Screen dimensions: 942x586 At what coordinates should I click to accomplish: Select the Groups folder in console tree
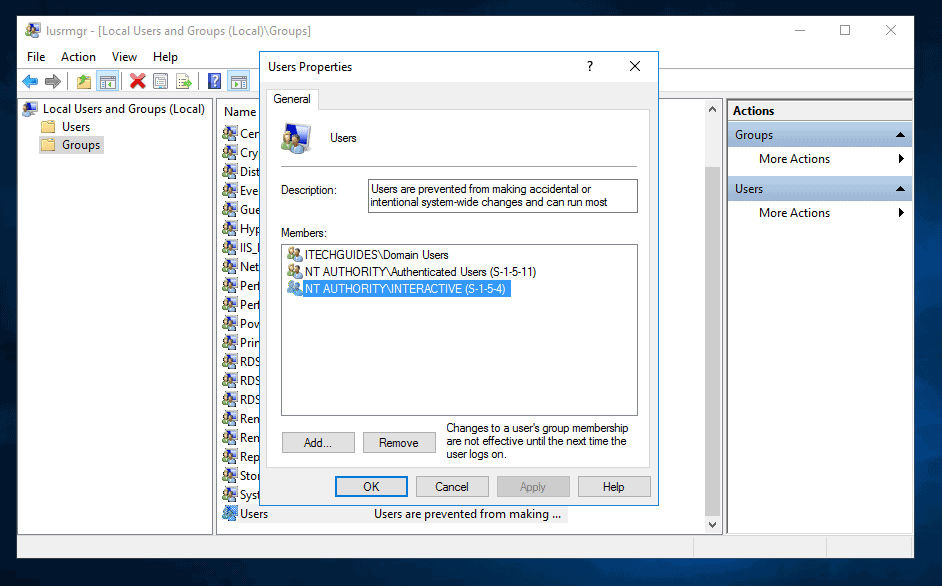click(71, 145)
